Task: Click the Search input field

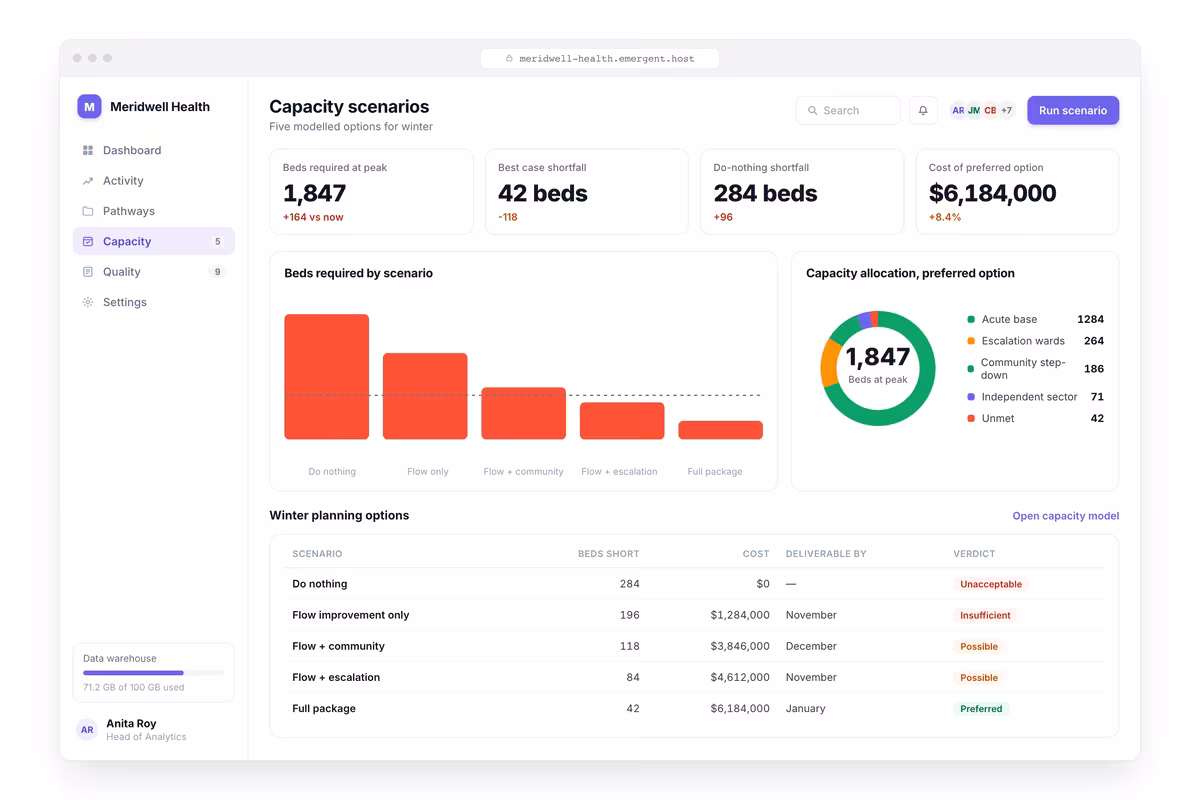Action: click(848, 111)
